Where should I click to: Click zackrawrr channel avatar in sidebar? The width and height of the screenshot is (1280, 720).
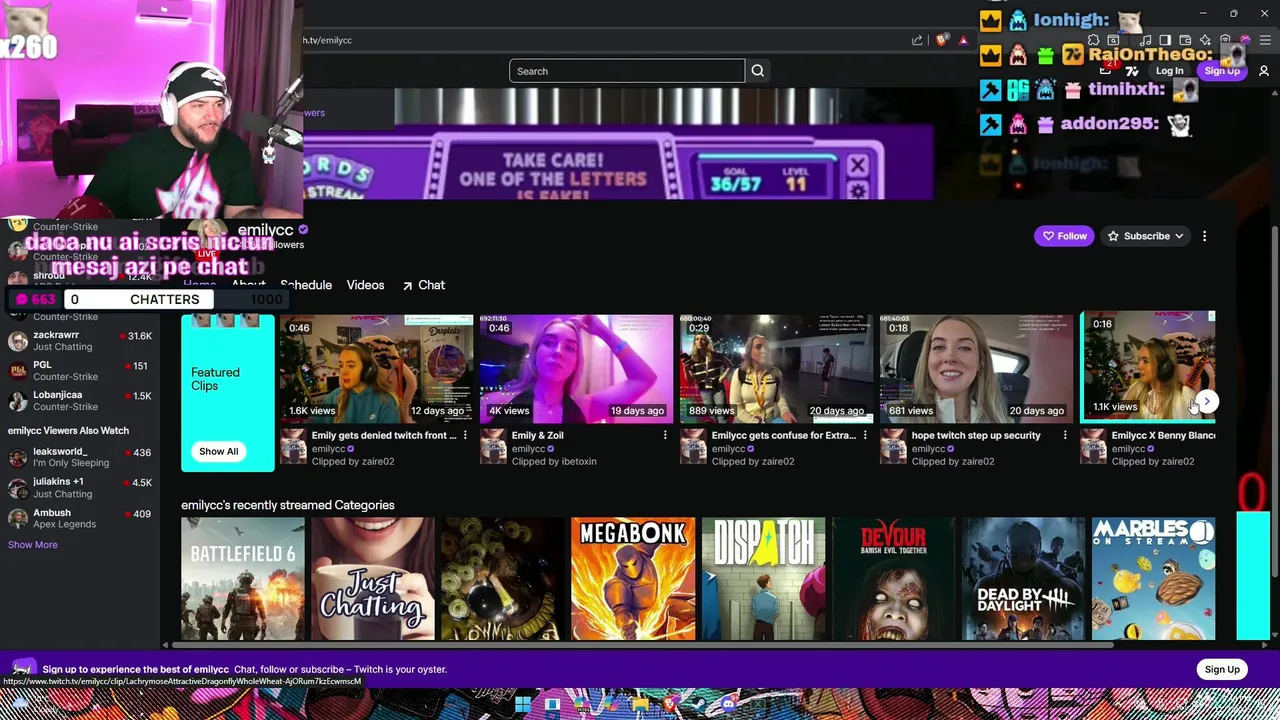click(17, 341)
